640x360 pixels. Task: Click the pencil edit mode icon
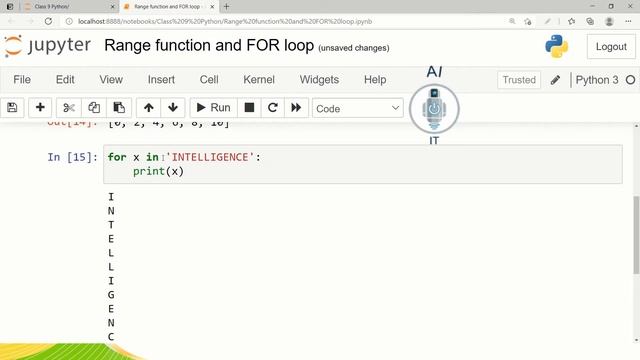click(x=555, y=80)
